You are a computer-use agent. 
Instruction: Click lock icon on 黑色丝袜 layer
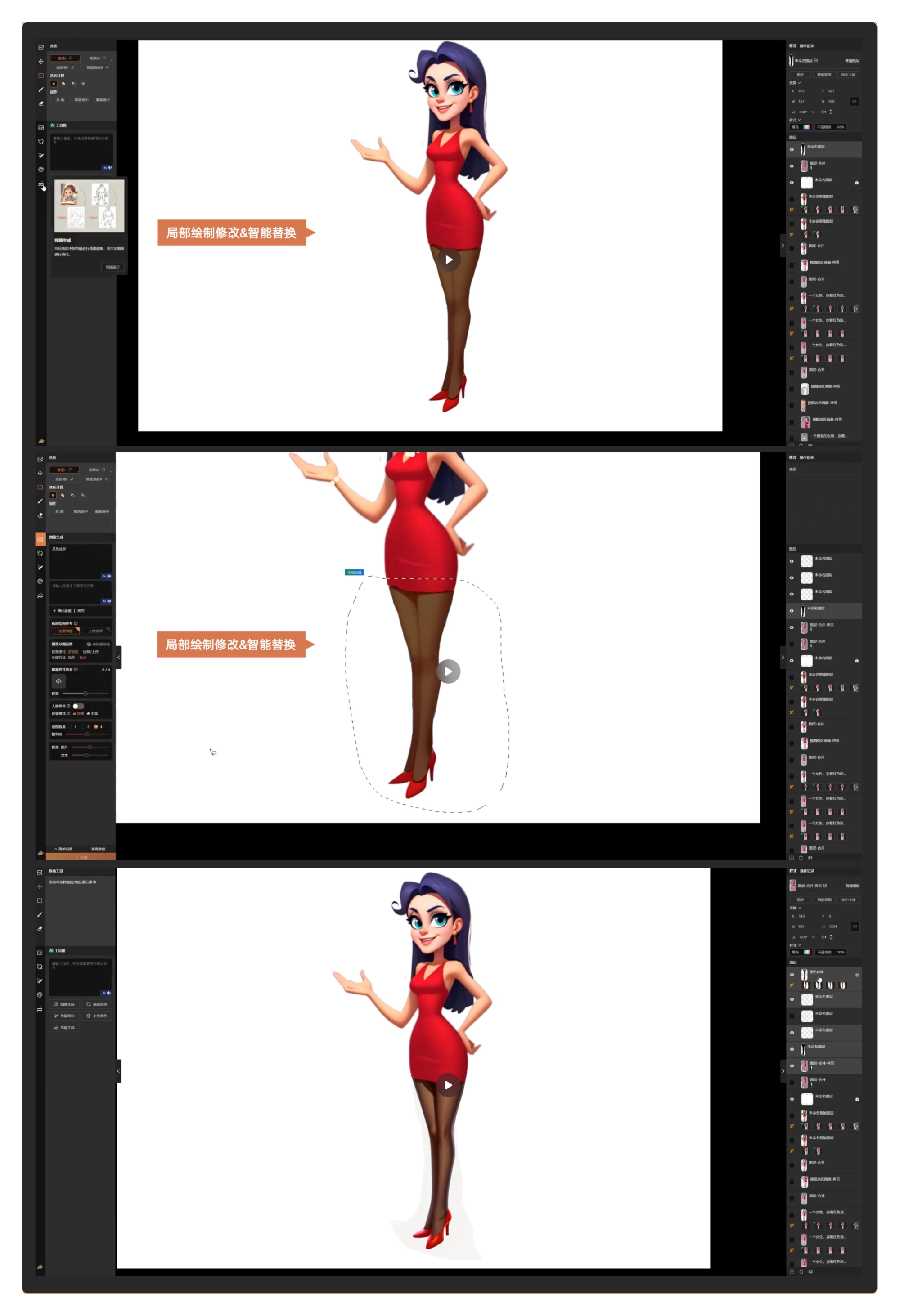(857, 975)
